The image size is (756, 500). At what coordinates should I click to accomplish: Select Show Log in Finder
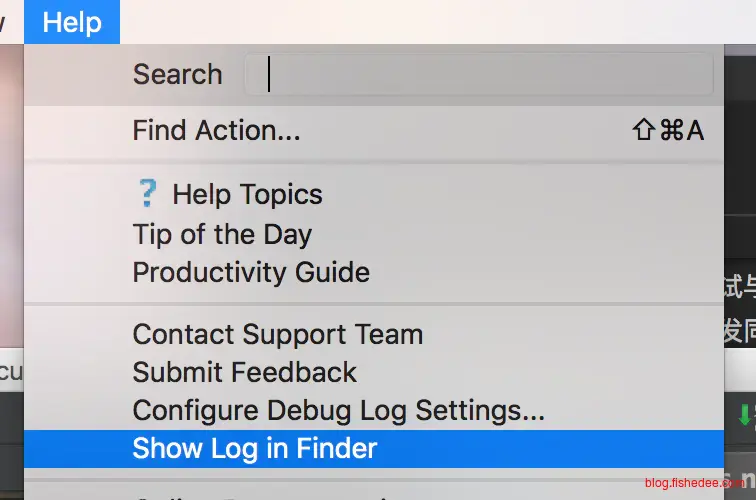click(254, 448)
